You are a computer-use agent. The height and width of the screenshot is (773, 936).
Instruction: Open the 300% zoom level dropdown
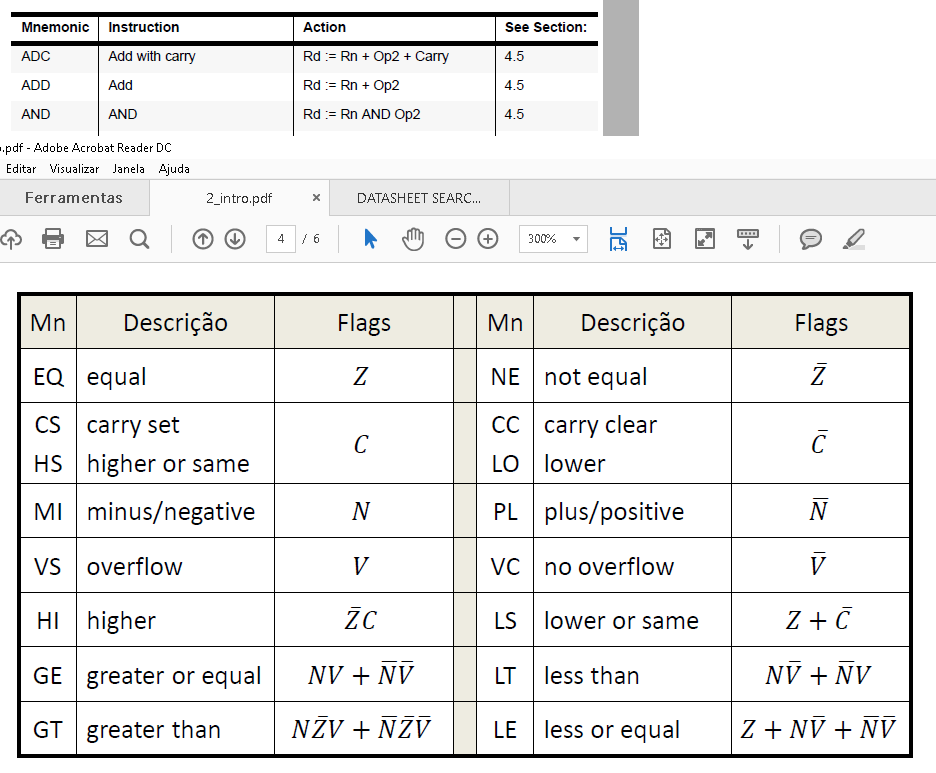[553, 239]
